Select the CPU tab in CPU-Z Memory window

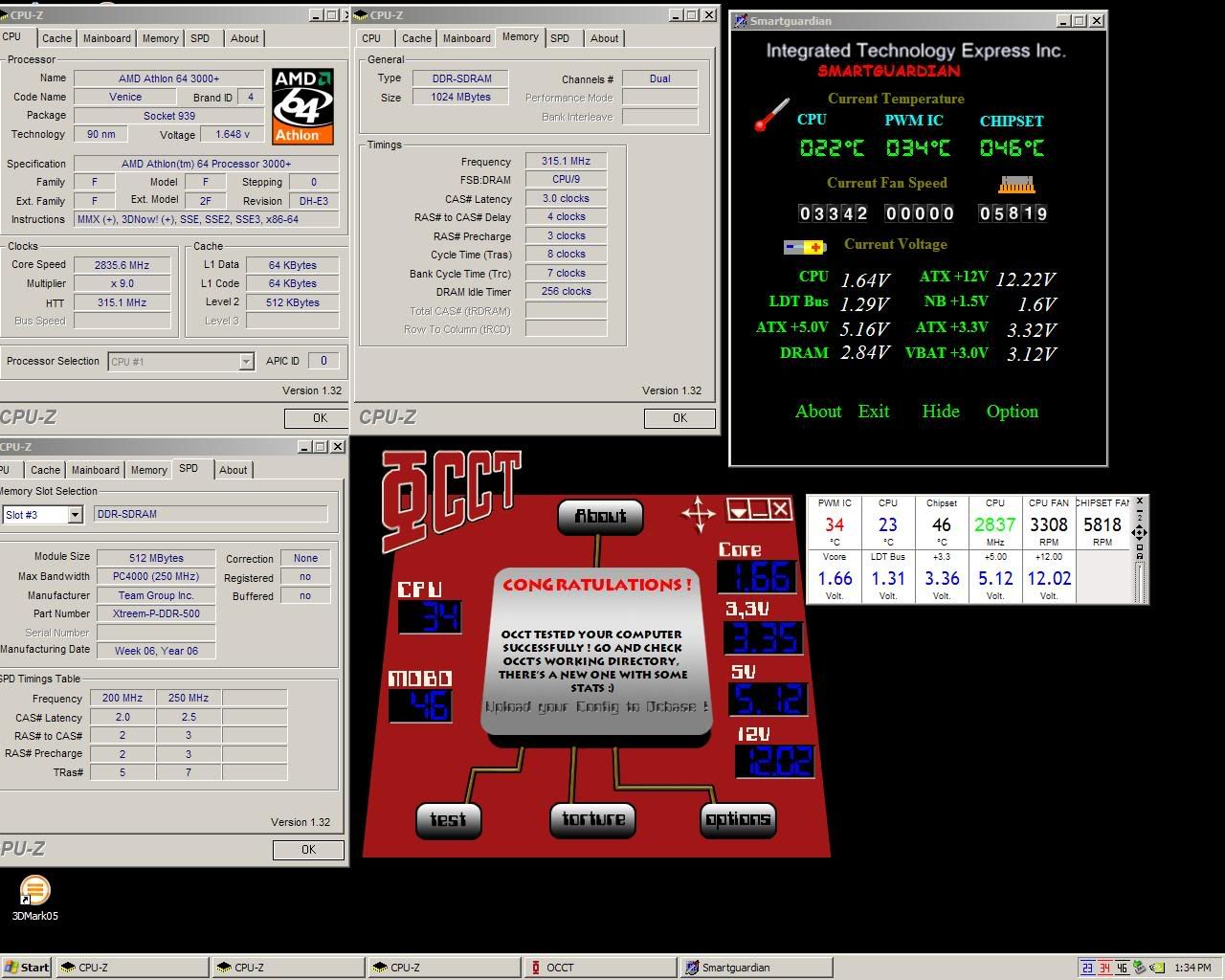(371, 38)
